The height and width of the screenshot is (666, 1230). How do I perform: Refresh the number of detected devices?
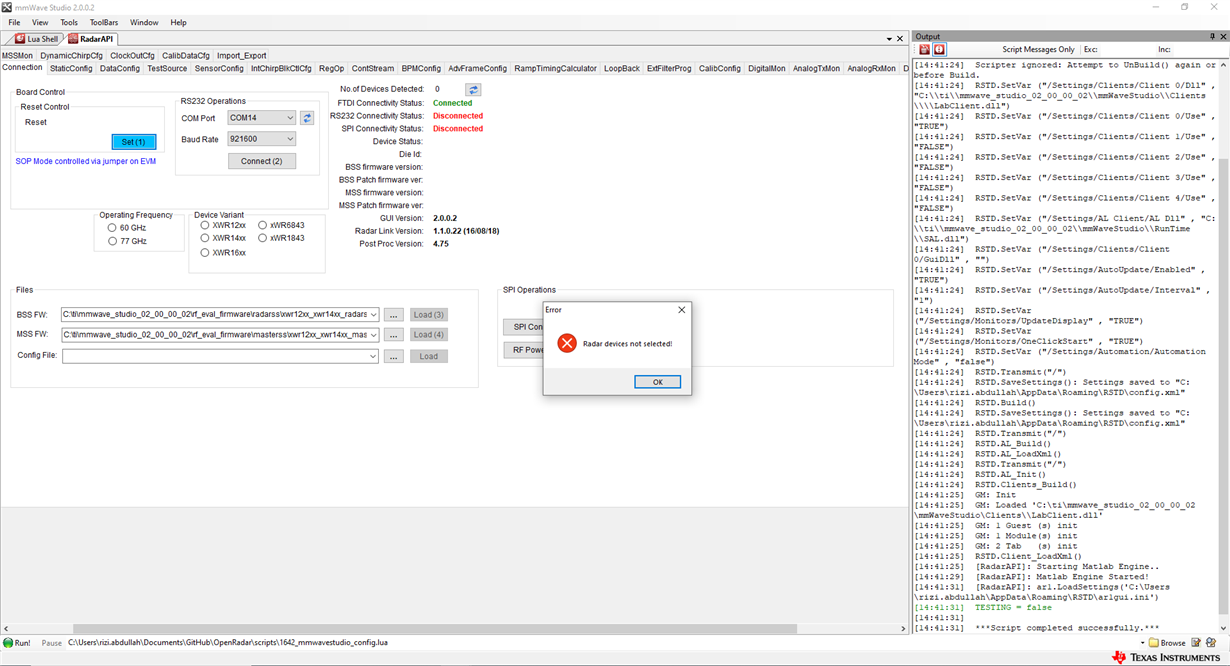pos(474,89)
